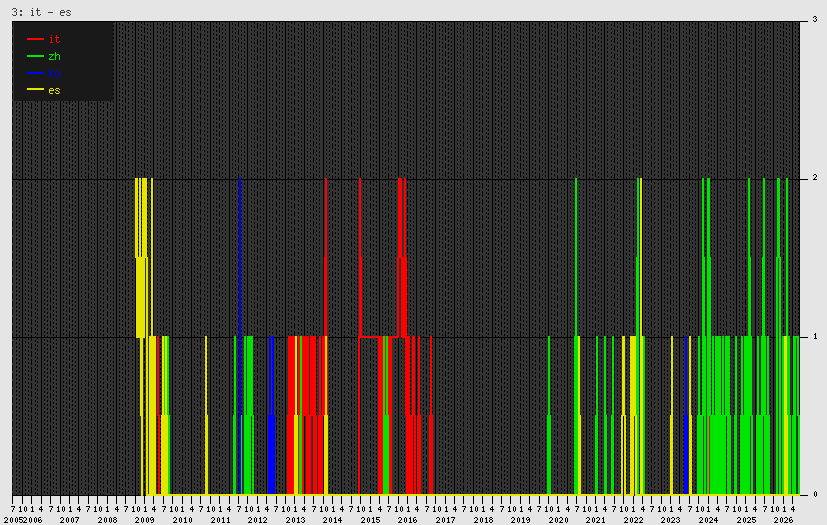Click the 2024 year label
Image resolution: width=827 pixels, height=525 pixels.
click(x=708, y=520)
